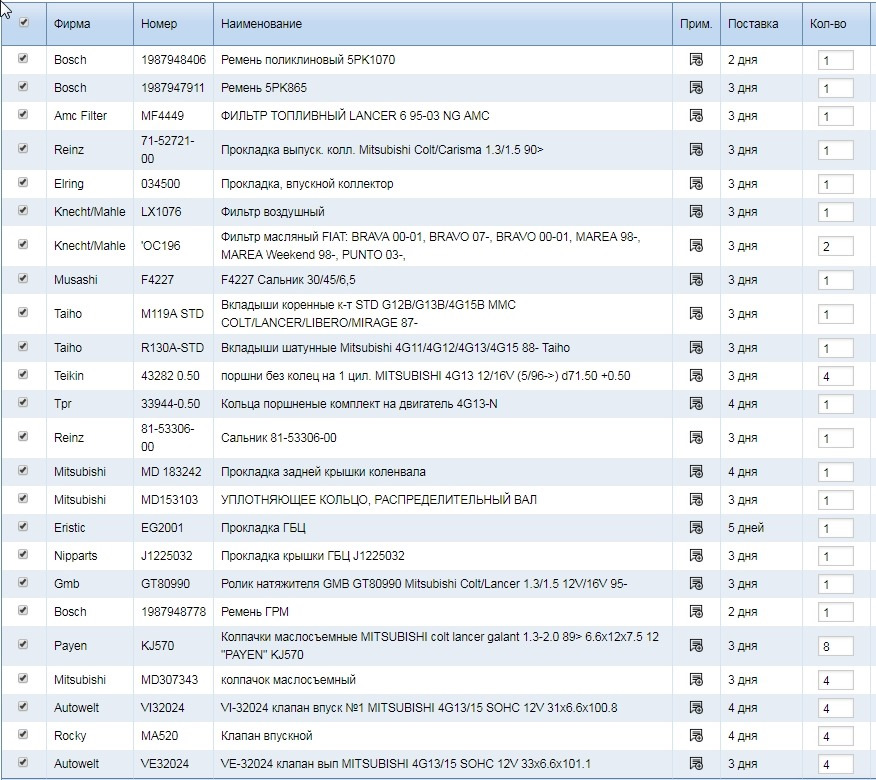Toggle checkbox for Musashi F4227
876x780 pixels.
[x=23, y=278]
